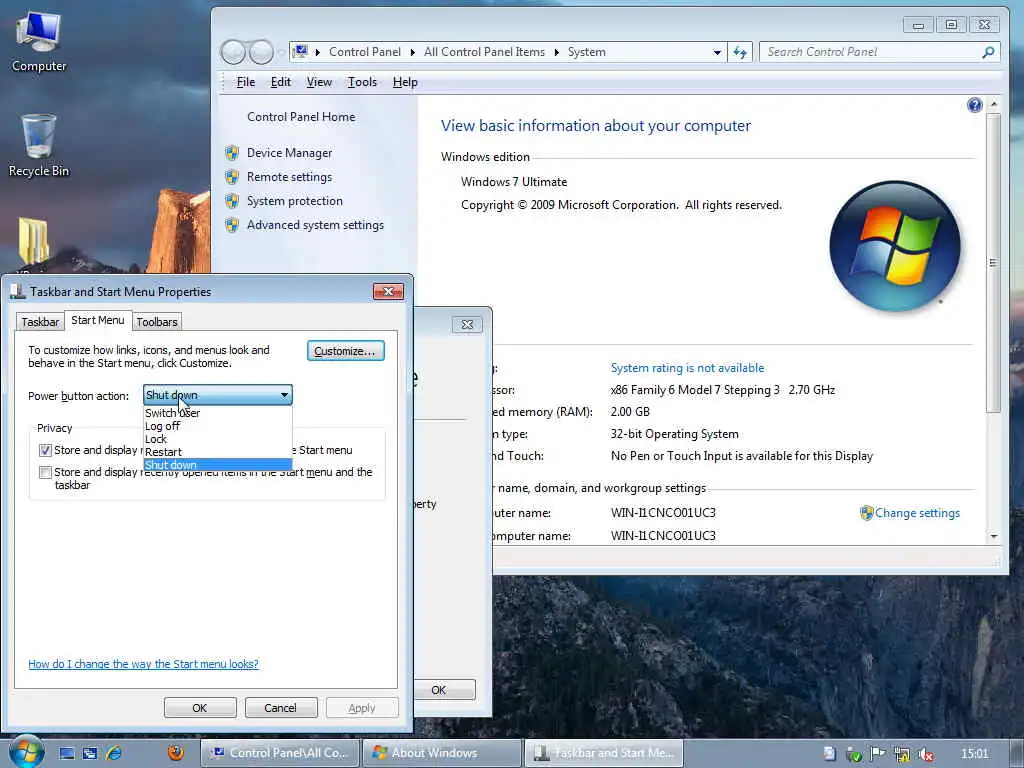Switch to the Toolbars tab

[157, 321]
